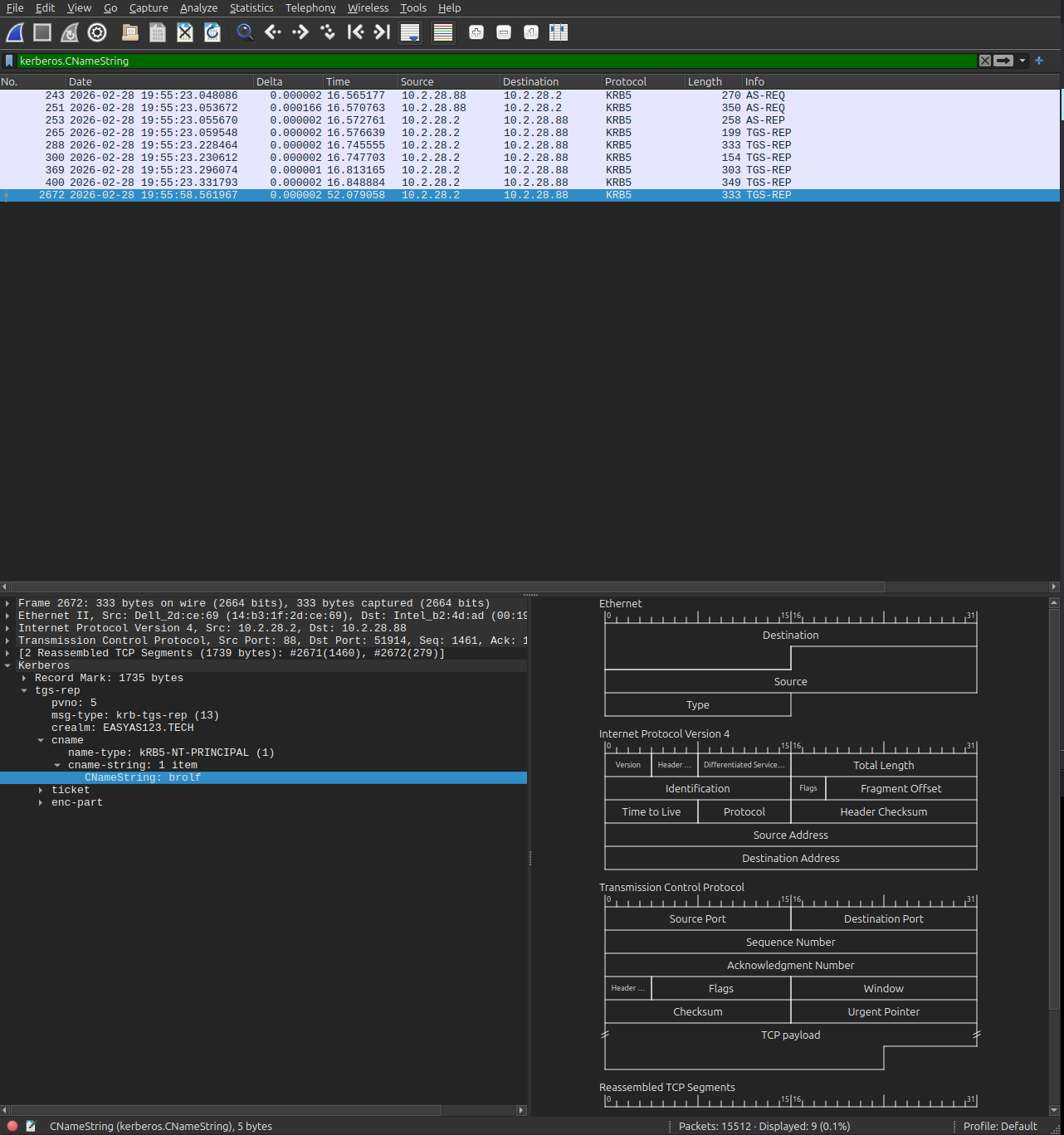Expand the enc-part tree node

tap(41, 802)
